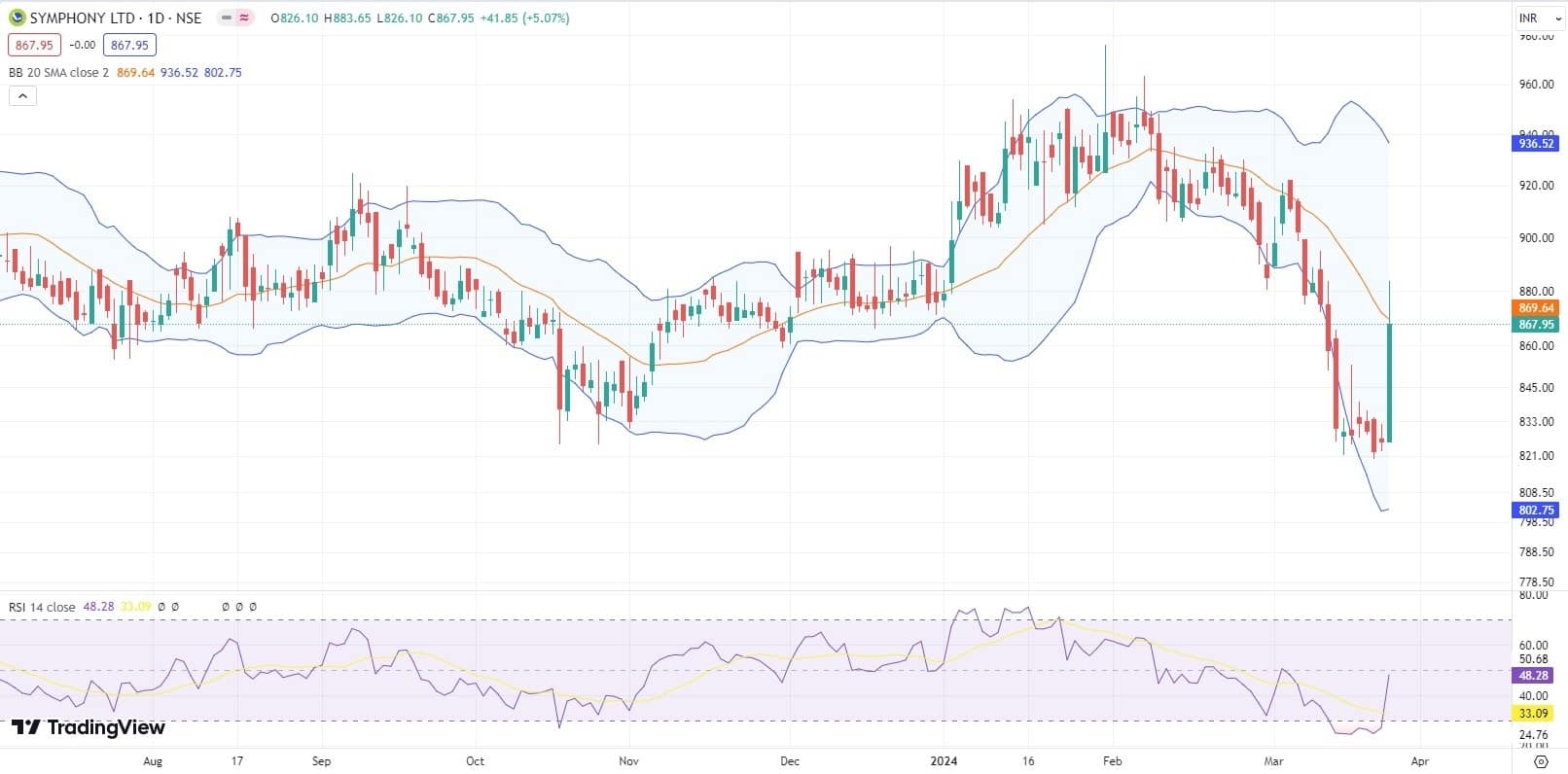Click the red sell price 867.95 button
This screenshot has width=1568, height=774.
(34, 45)
